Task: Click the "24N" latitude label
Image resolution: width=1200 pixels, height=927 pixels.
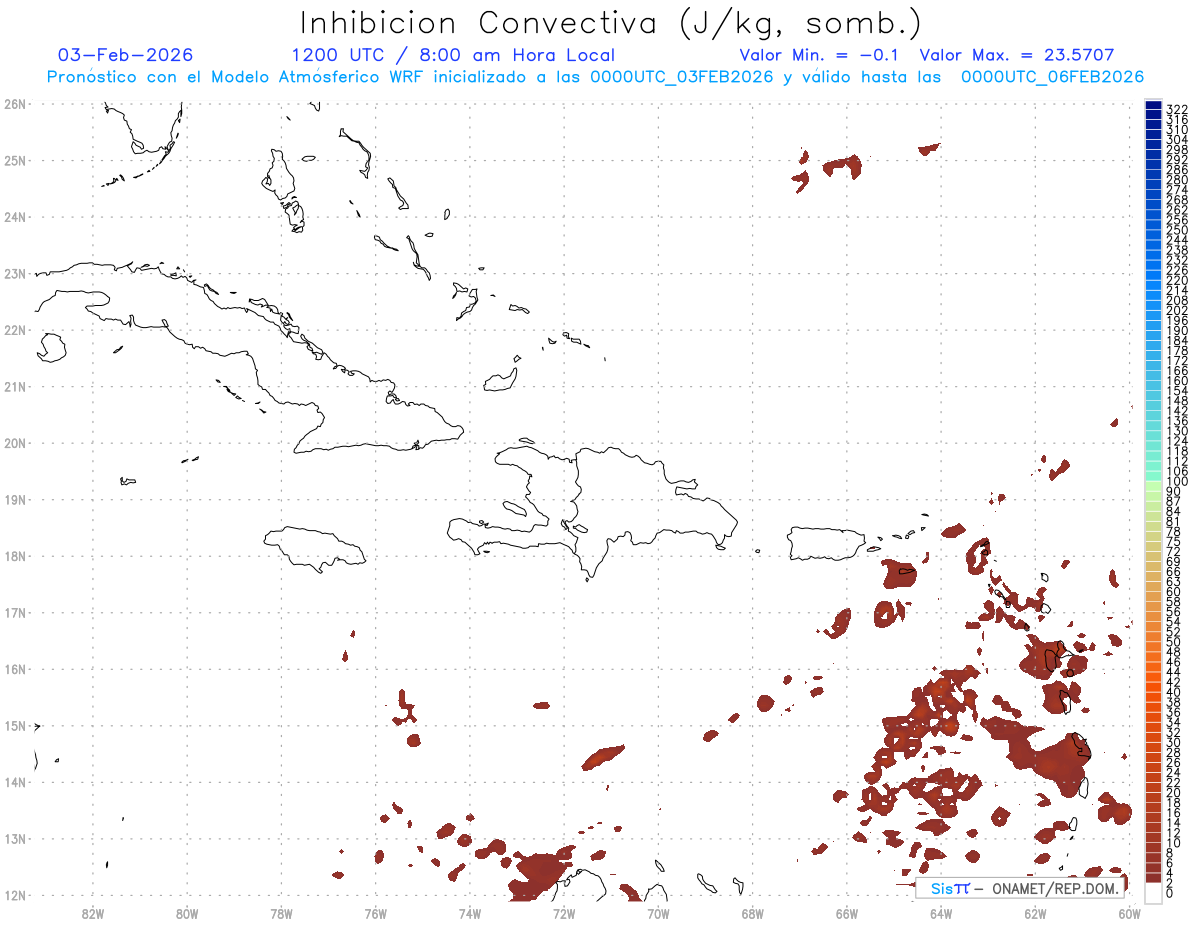Action: [15, 217]
